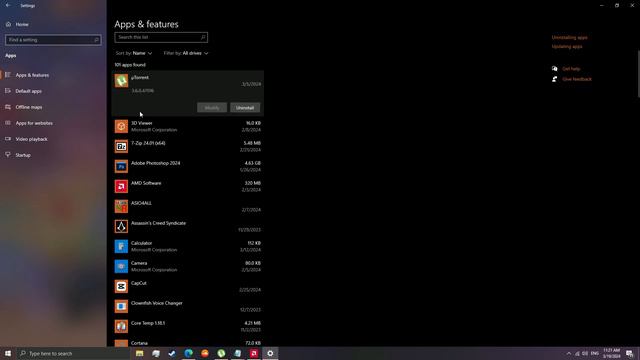Click the Get help chat icon
Viewport: 640px width, 360px height.
(554, 69)
